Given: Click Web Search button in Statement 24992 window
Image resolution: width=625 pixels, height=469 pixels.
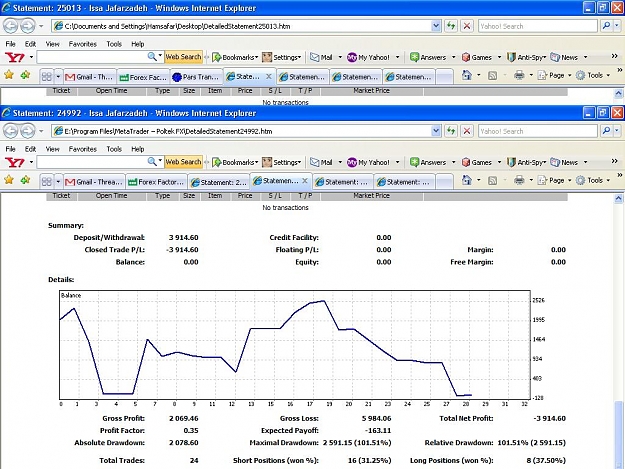Looking at the screenshot, I should 183,162.
